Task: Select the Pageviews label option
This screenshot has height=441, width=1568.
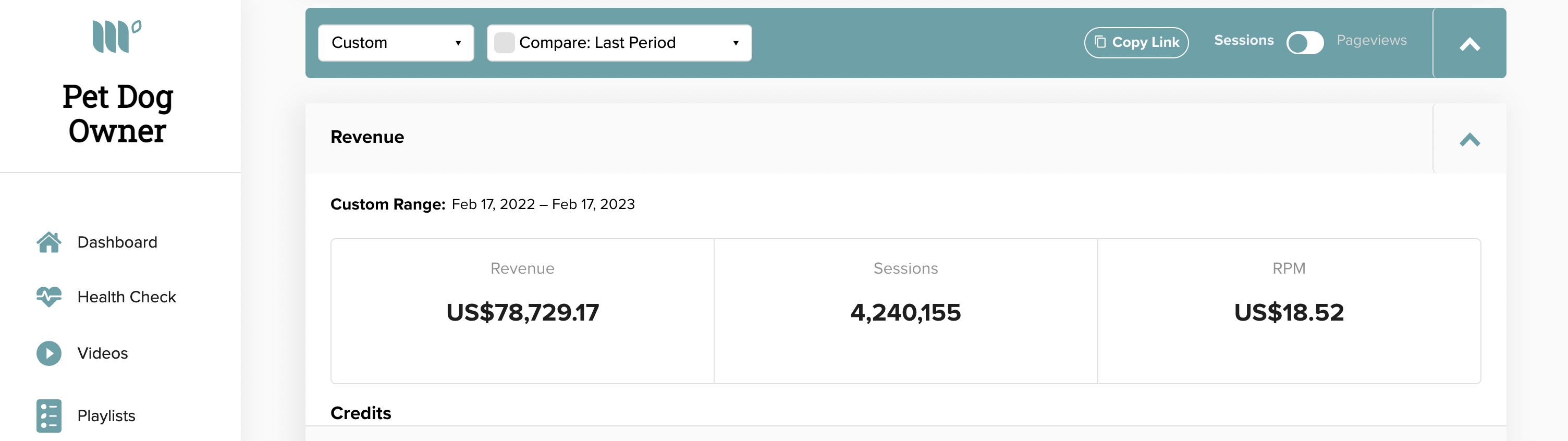Action: (1371, 40)
